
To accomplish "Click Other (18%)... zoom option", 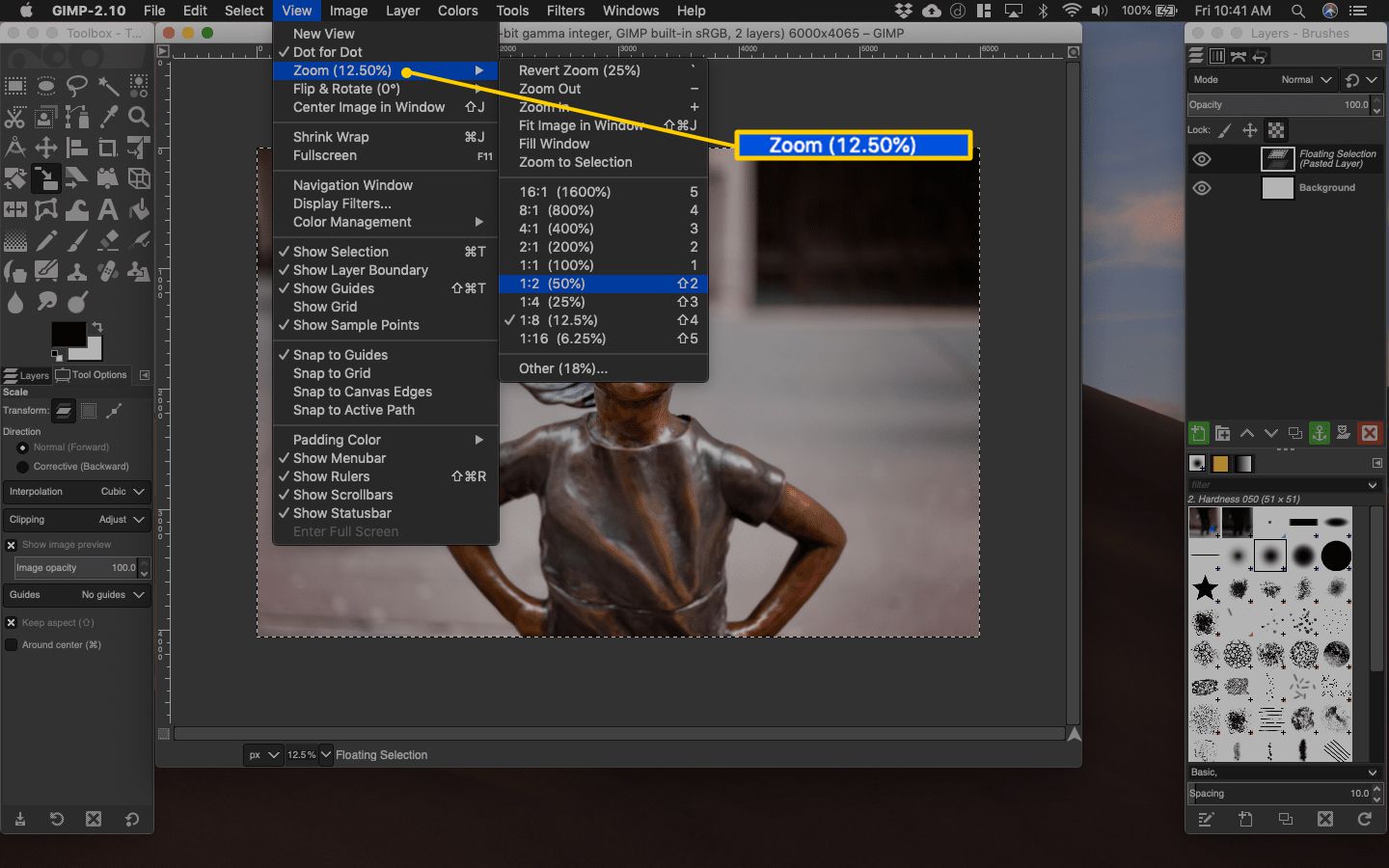I will pos(604,368).
